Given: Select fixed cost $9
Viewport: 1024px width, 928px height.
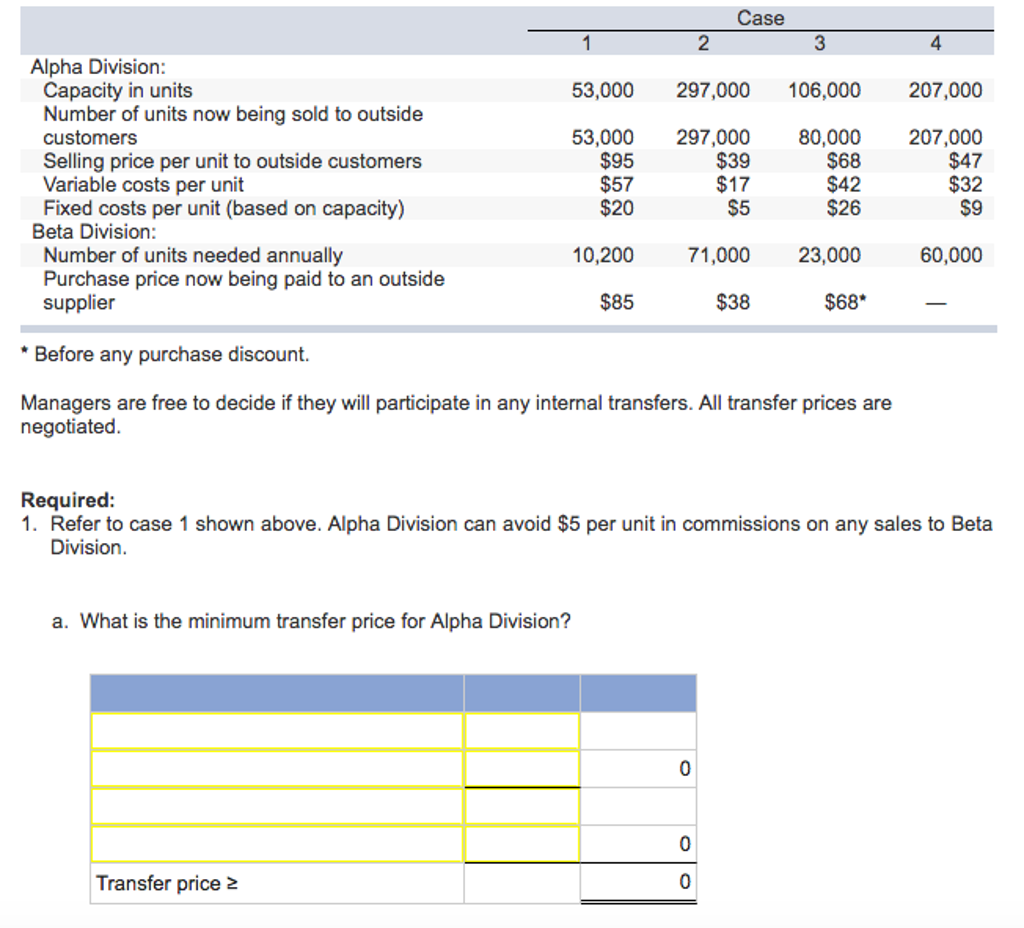Looking at the screenshot, I should (x=971, y=208).
